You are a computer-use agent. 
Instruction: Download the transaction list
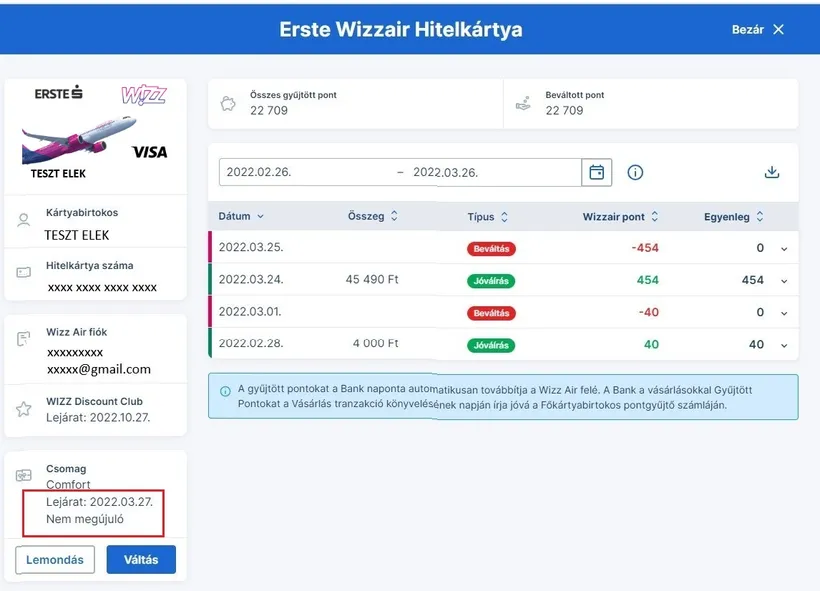[771, 172]
